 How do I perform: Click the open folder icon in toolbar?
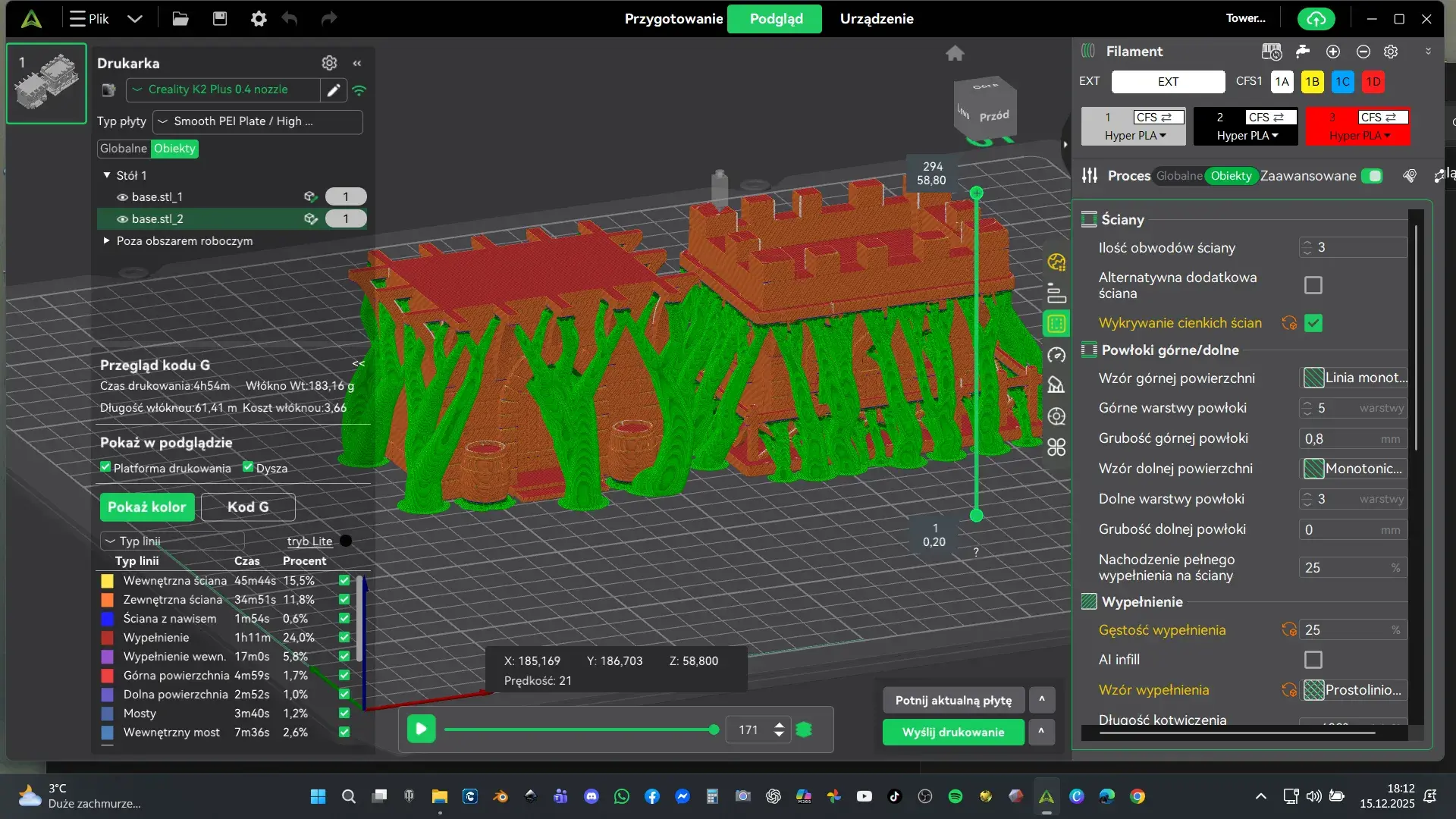pyautogui.click(x=180, y=19)
